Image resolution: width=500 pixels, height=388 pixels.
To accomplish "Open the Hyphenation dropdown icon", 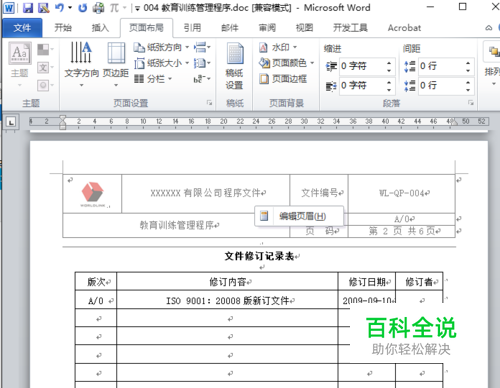I will tap(202, 79).
